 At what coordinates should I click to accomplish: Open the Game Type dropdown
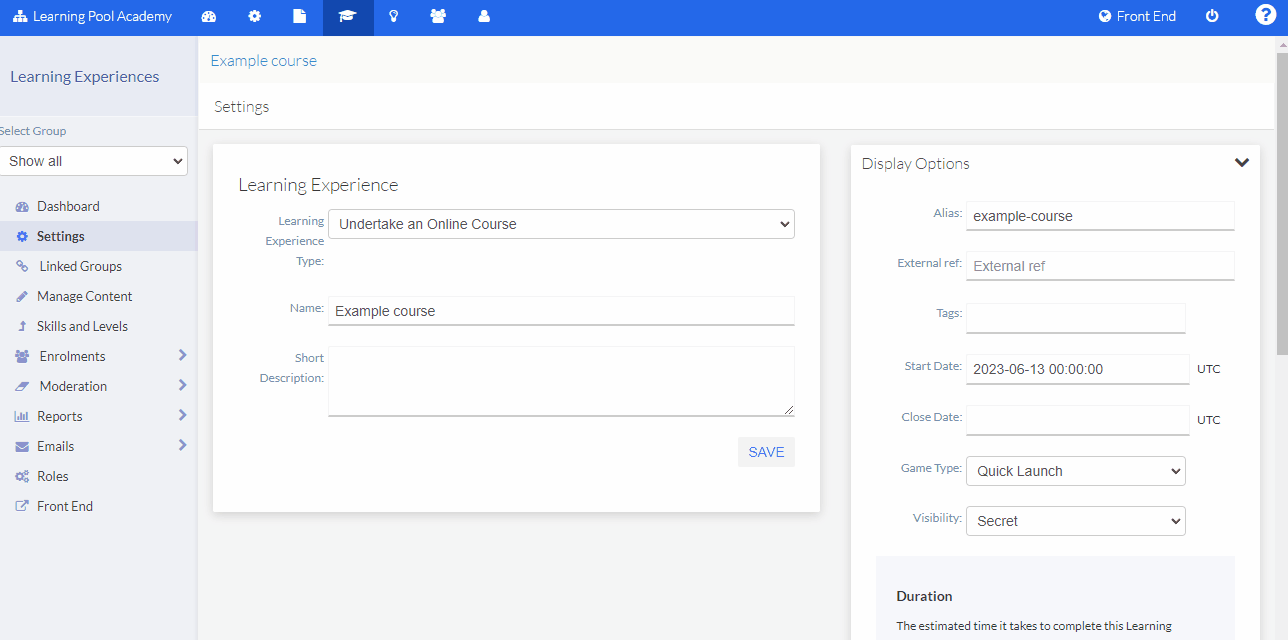tap(1075, 470)
